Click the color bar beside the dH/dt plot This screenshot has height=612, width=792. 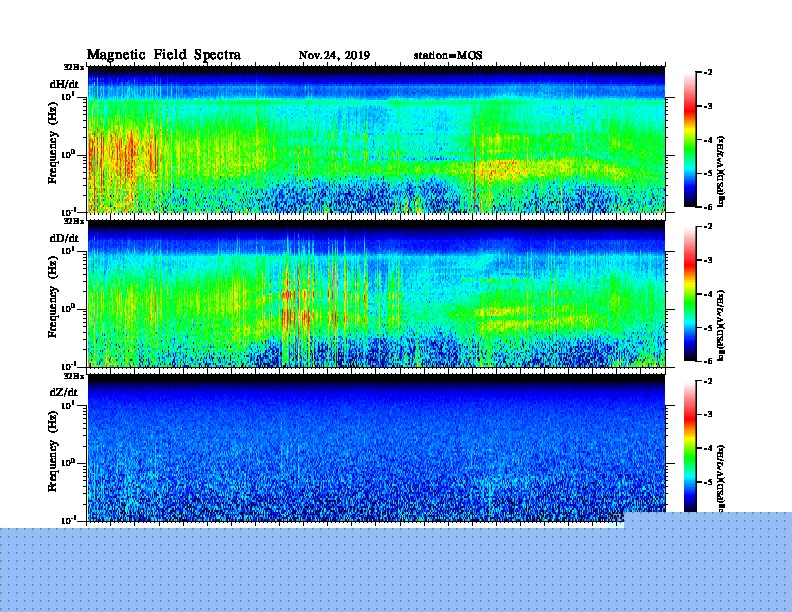689,140
